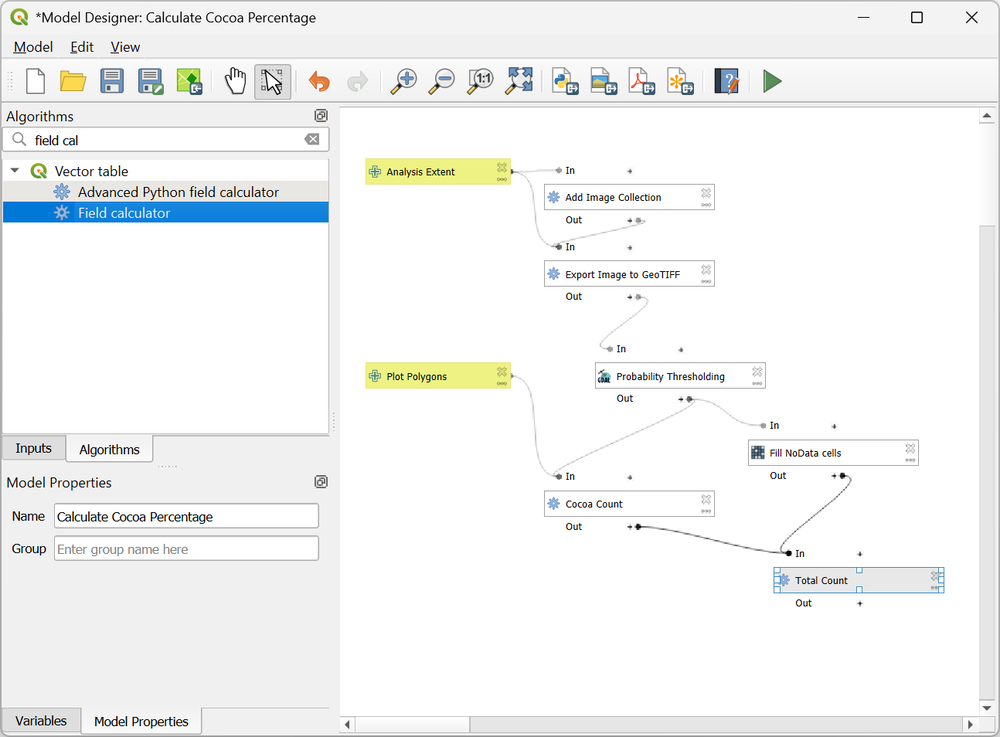1000x737 pixels.
Task: Select the Model Properties tab
Action: coord(141,721)
